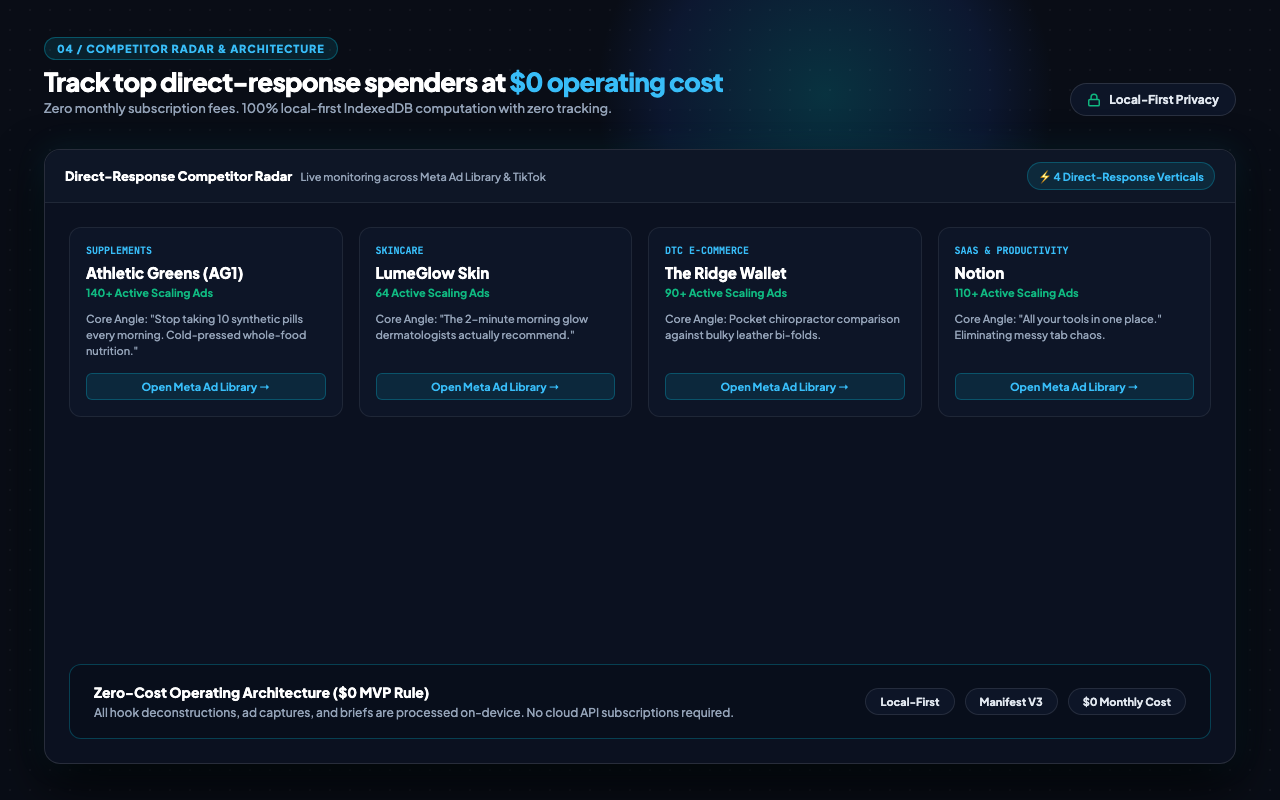Click the LumeGlow Skin core angle description
This screenshot has width=1280, height=800.
(482, 327)
